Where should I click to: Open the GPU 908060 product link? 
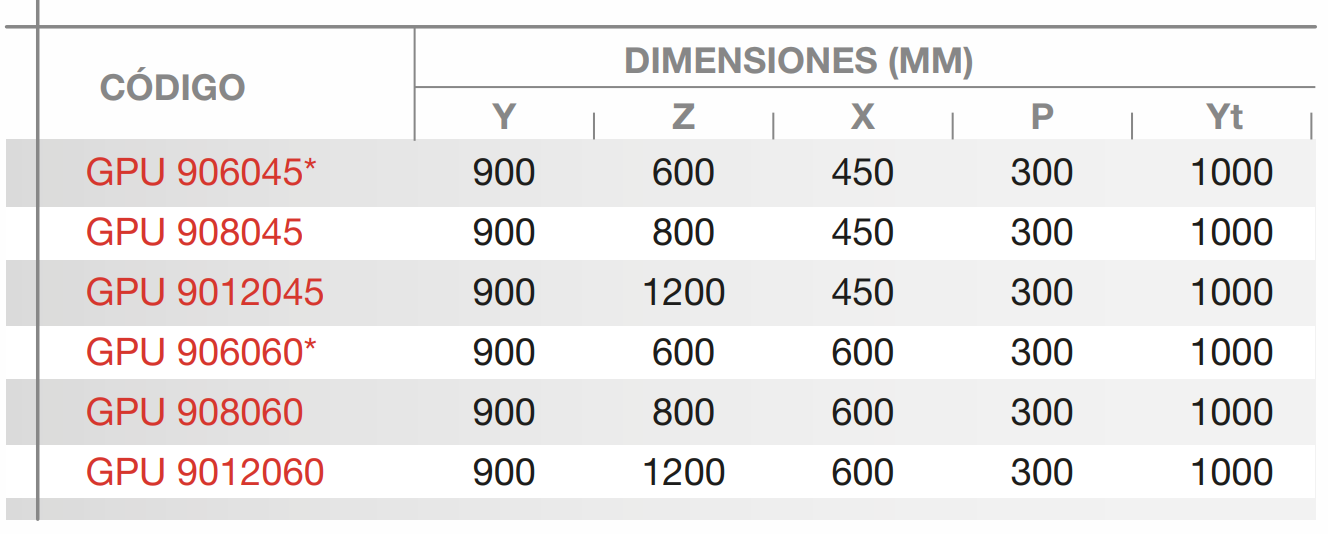pyautogui.click(x=194, y=412)
